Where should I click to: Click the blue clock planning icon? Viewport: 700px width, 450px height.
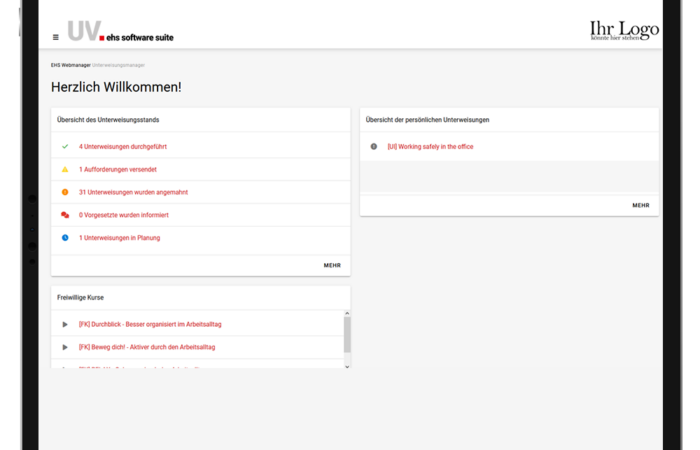click(x=65, y=238)
